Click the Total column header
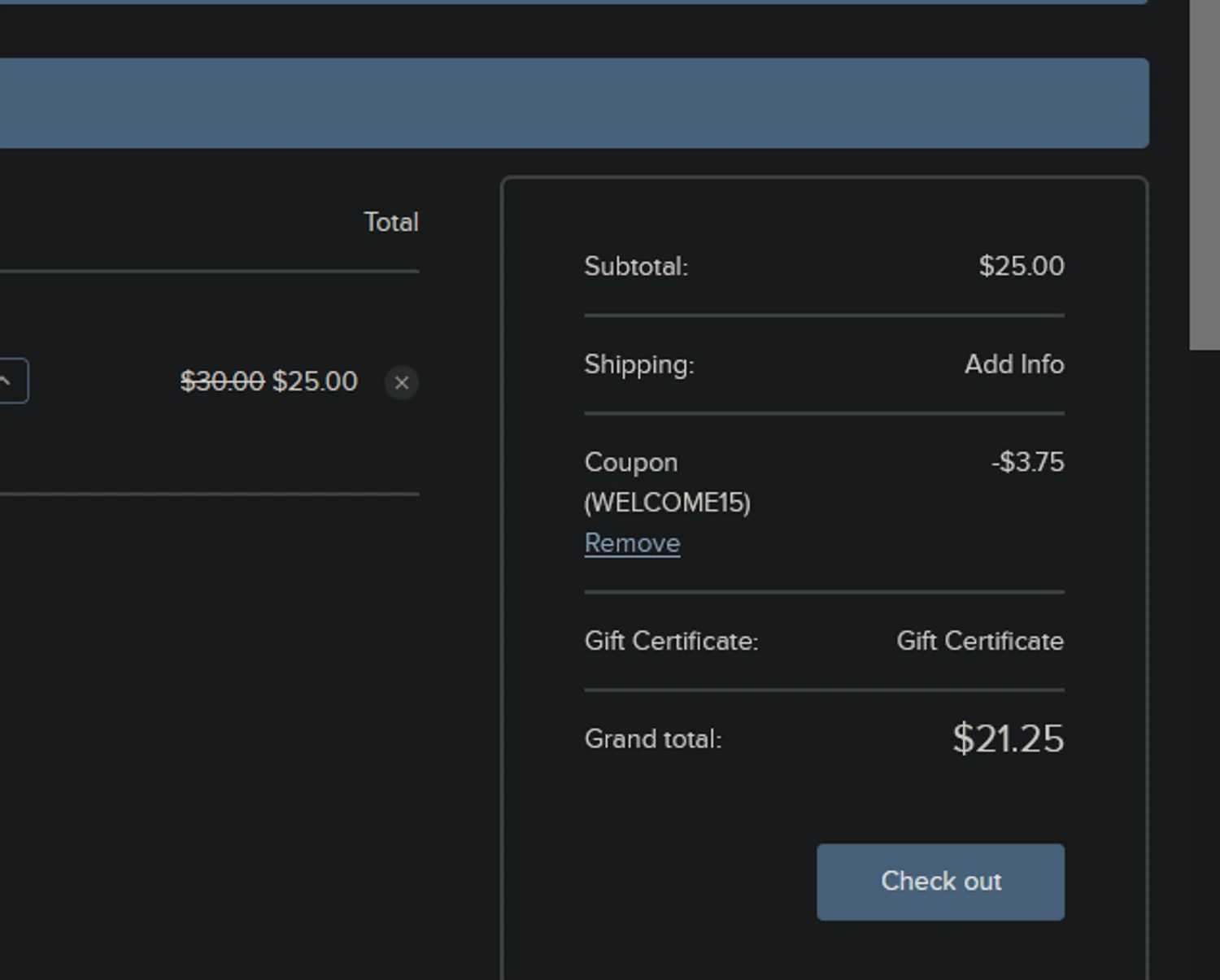Screen dimensions: 1220x980 click(391, 222)
